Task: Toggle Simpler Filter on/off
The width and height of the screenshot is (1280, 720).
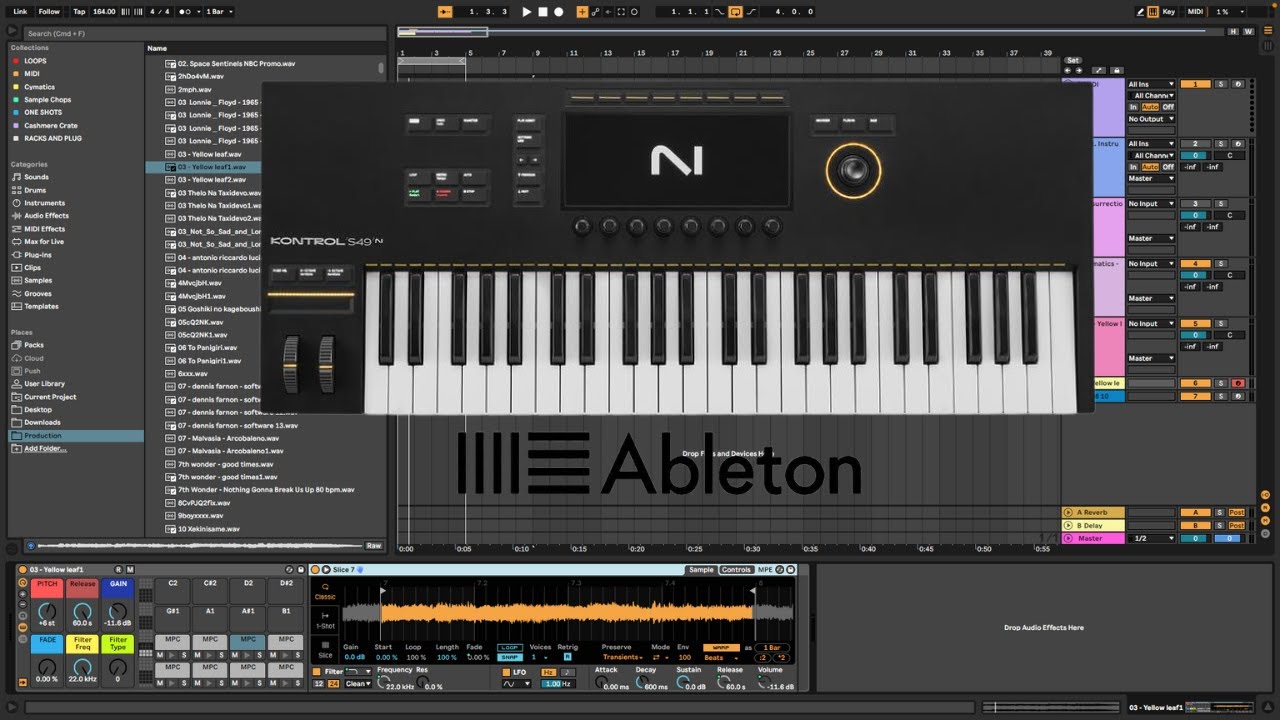Action: coord(317,672)
